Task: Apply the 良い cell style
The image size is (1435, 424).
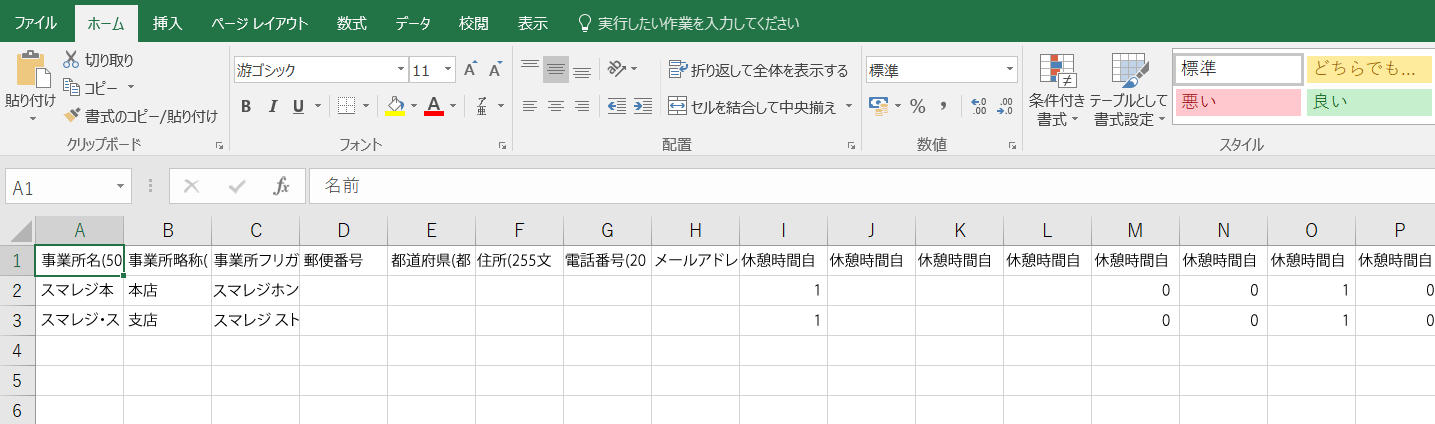Action: [1371, 102]
